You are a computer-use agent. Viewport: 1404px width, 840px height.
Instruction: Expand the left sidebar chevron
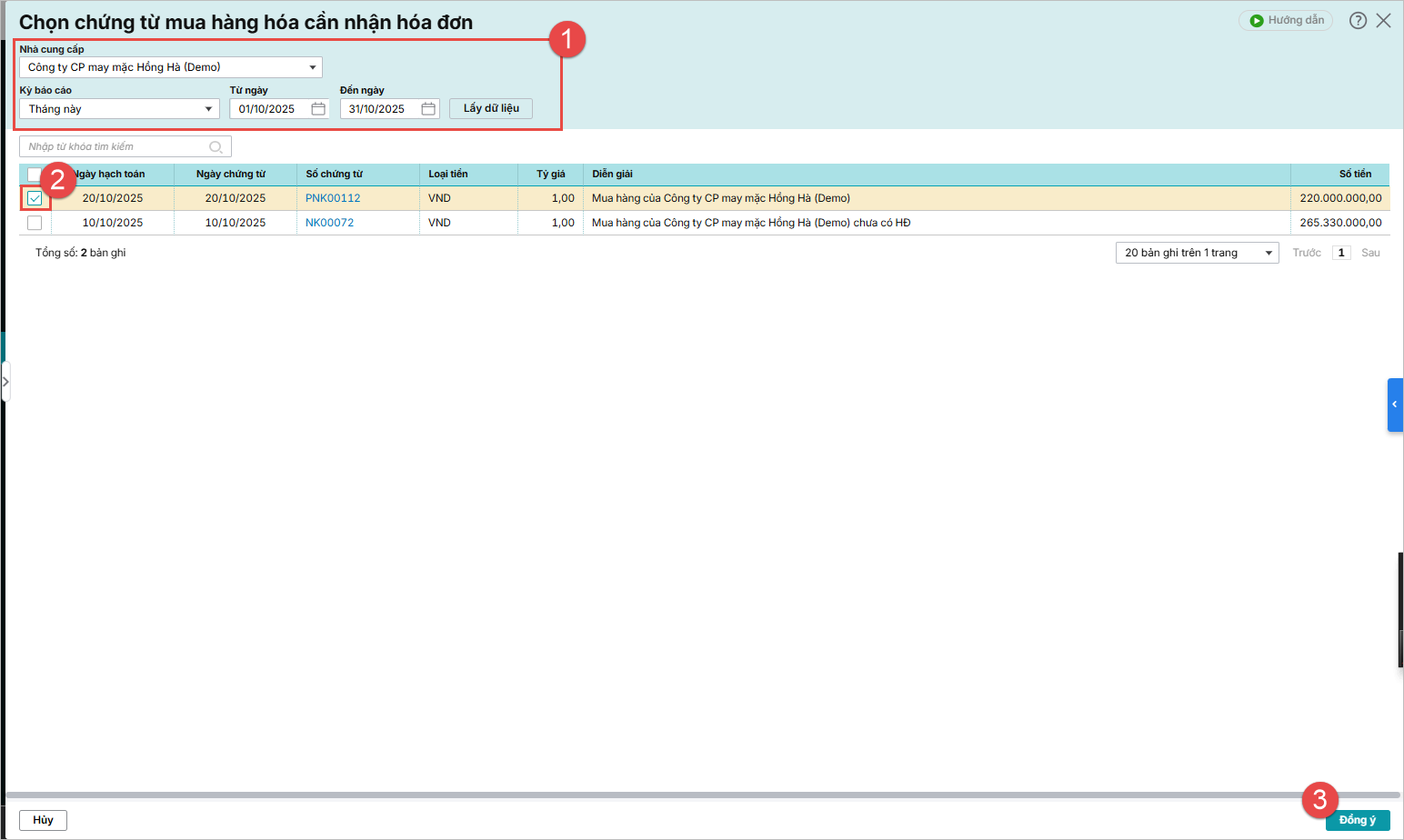point(5,382)
